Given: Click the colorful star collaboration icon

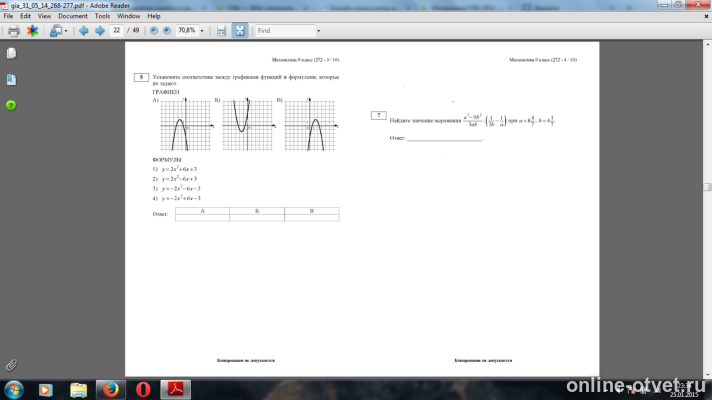Looking at the screenshot, I should (32, 31).
